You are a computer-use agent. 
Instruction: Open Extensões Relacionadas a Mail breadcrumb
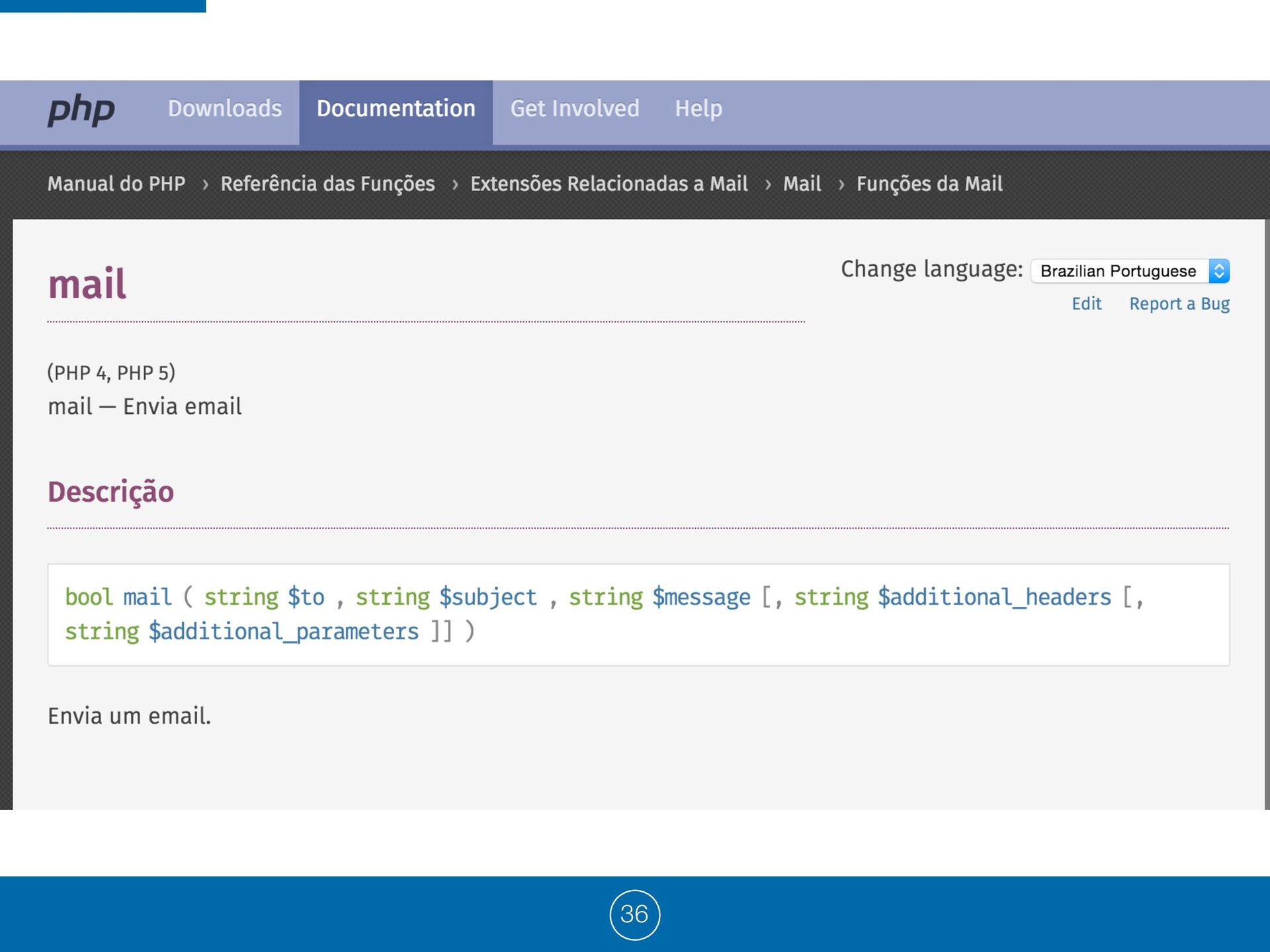click(x=609, y=184)
